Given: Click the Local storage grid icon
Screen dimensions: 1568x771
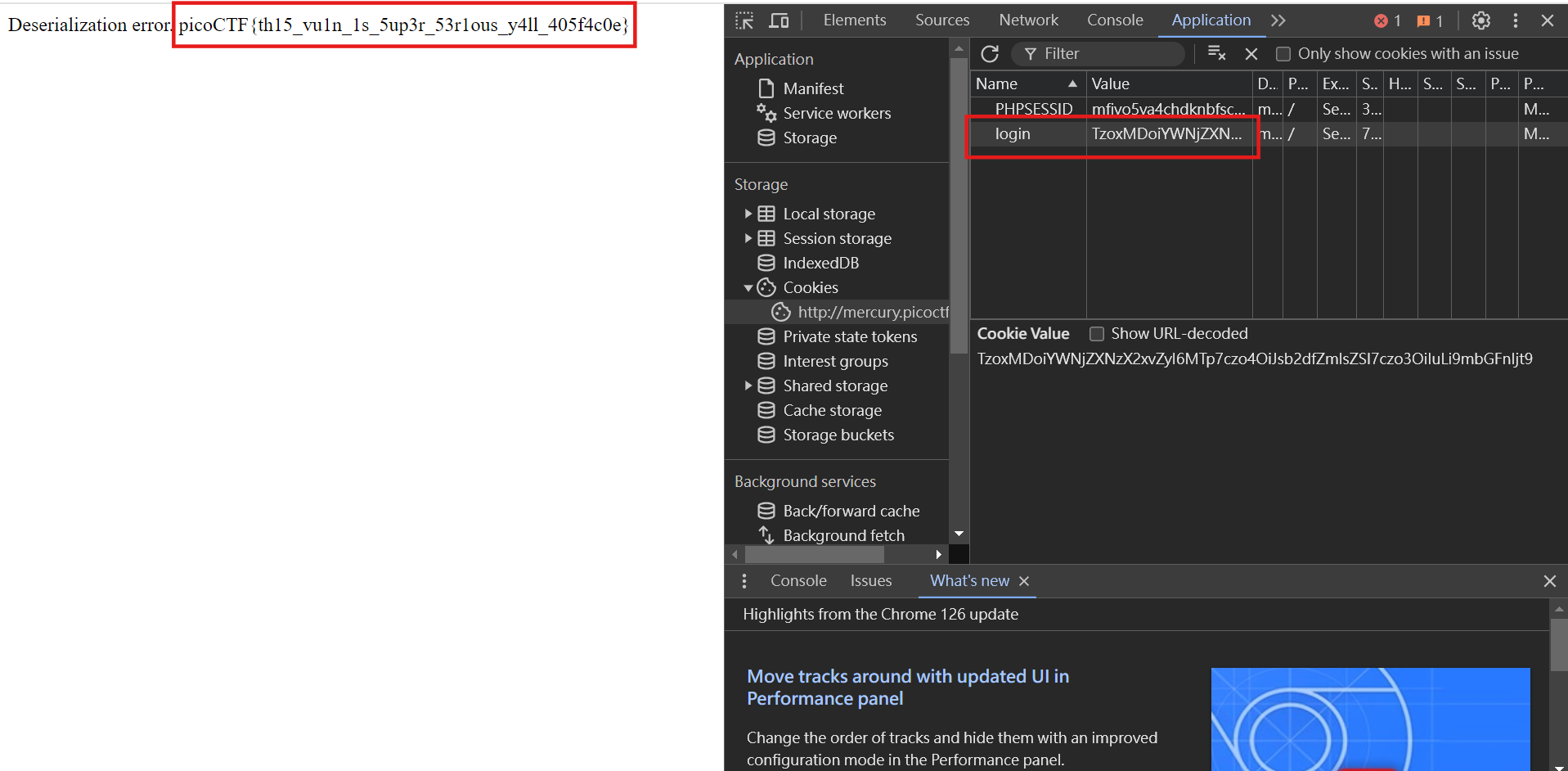Looking at the screenshot, I should pyautogui.click(x=766, y=214).
